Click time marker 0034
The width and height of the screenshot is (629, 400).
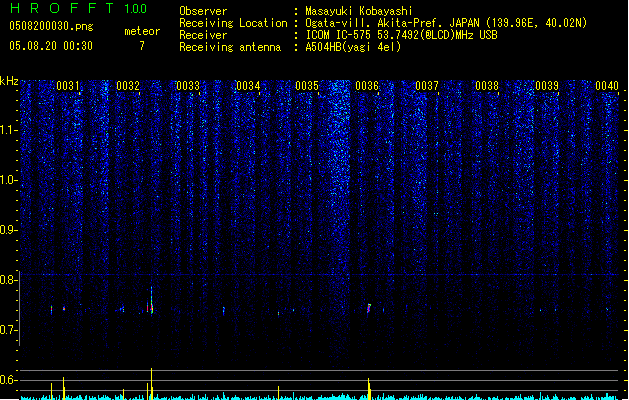point(248,86)
